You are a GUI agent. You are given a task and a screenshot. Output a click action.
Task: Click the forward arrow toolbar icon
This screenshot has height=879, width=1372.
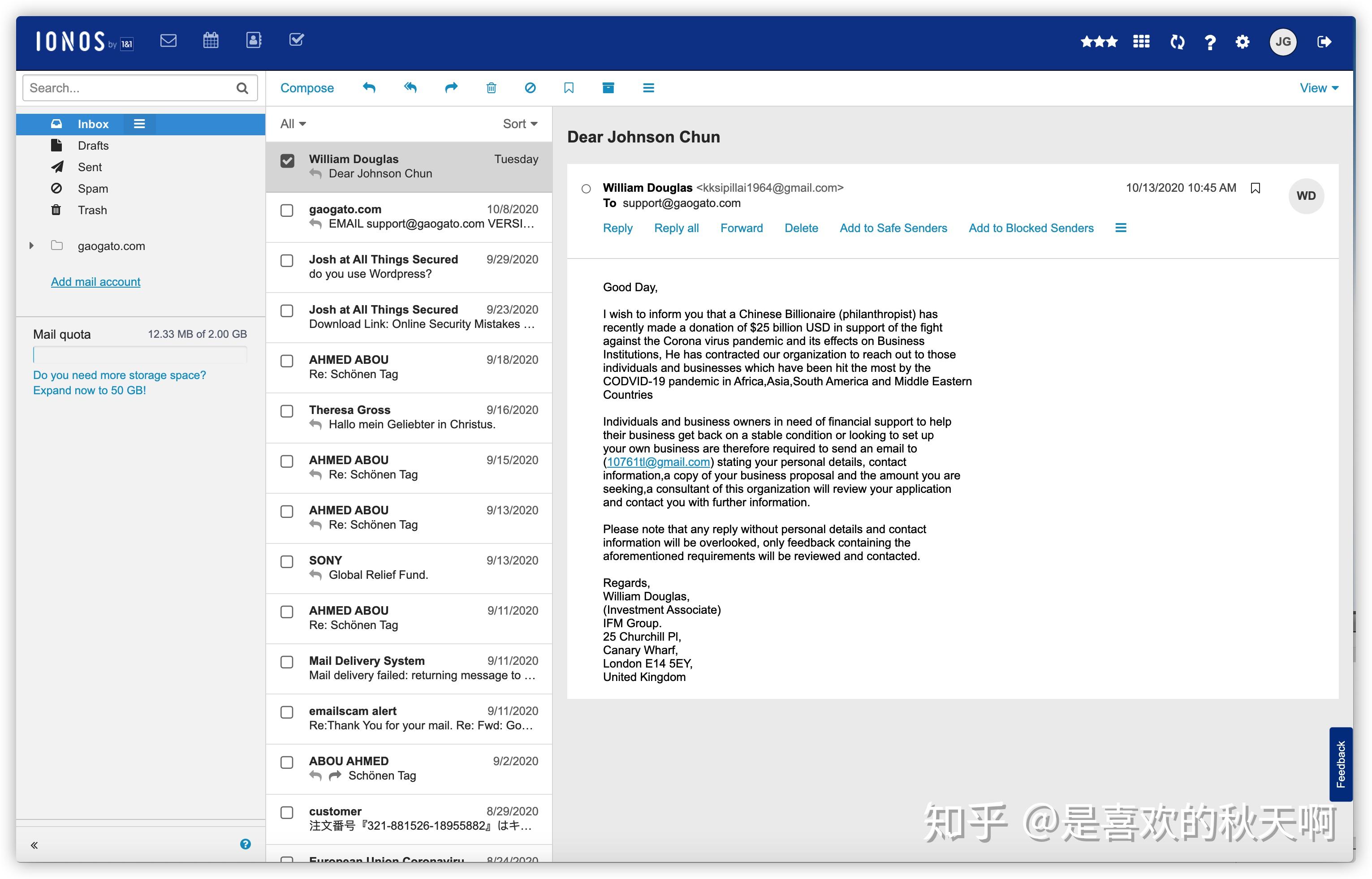tap(451, 88)
